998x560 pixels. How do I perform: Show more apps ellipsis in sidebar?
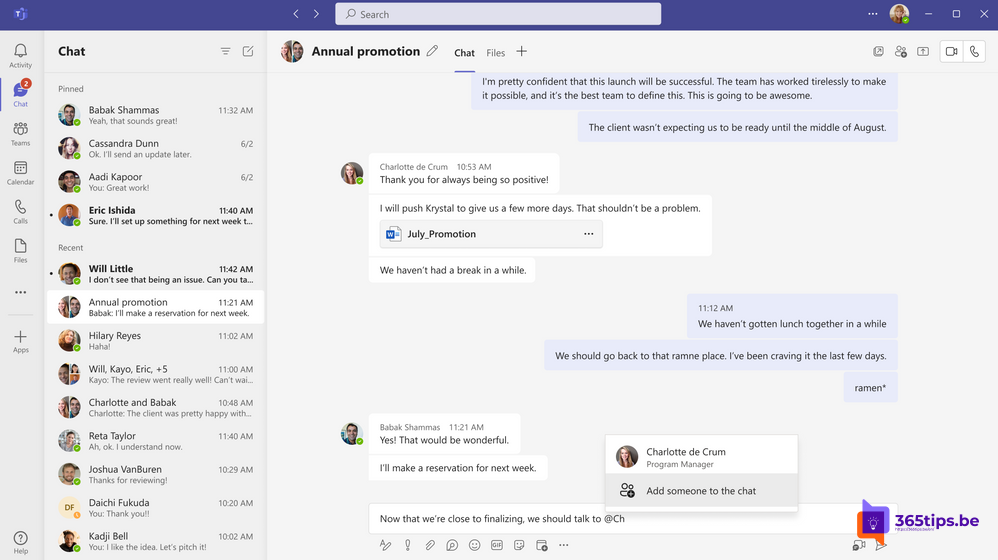20,292
